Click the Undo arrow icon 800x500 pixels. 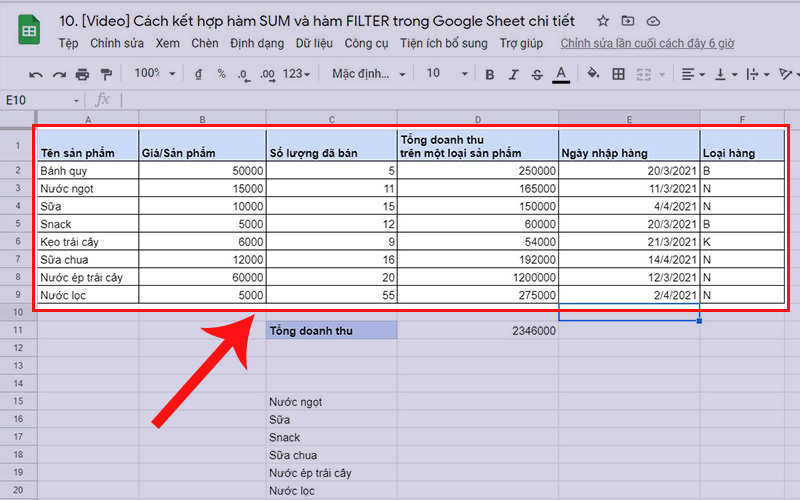36,74
